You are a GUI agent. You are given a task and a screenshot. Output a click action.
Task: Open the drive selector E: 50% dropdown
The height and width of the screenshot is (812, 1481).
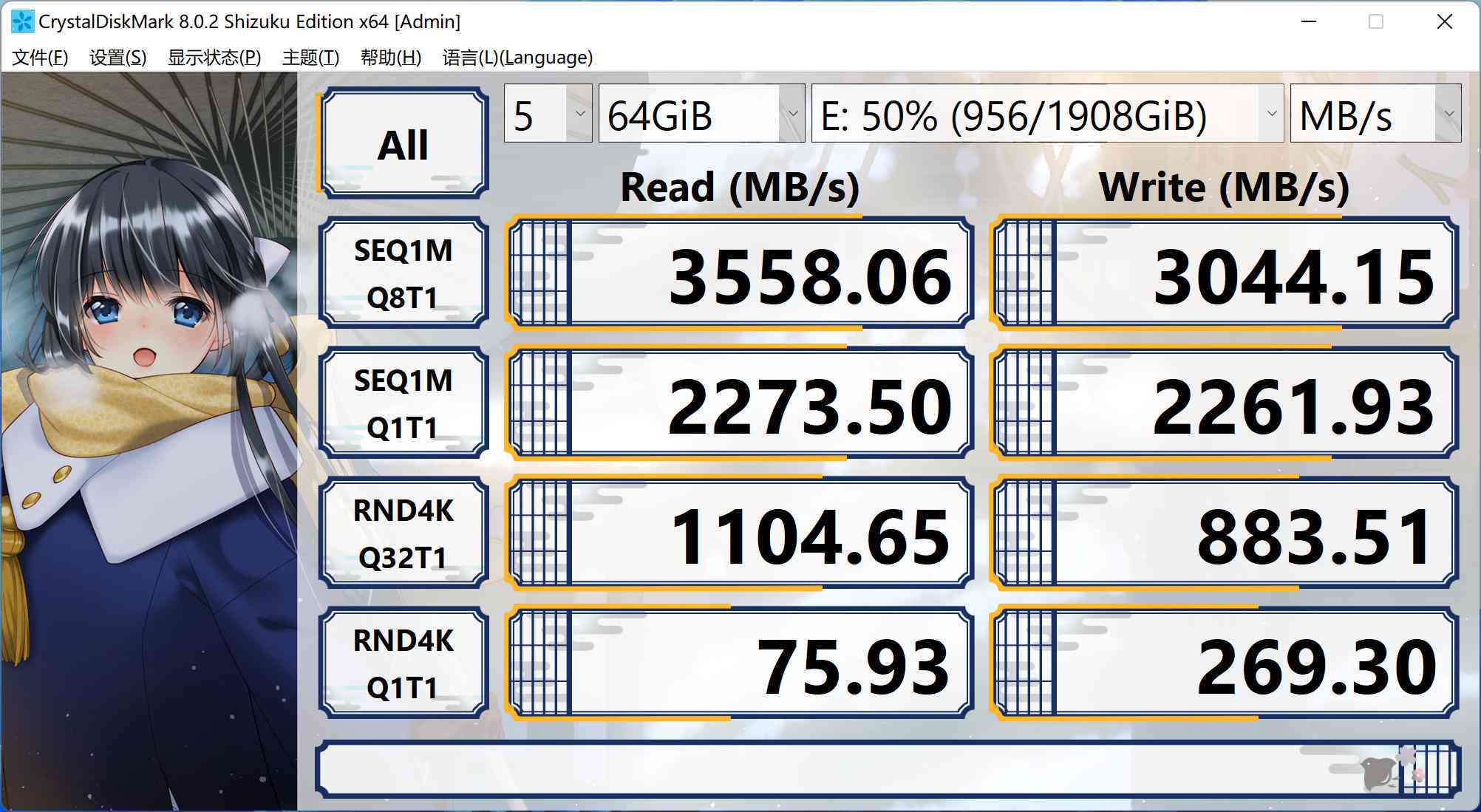click(x=1047, y=113)
